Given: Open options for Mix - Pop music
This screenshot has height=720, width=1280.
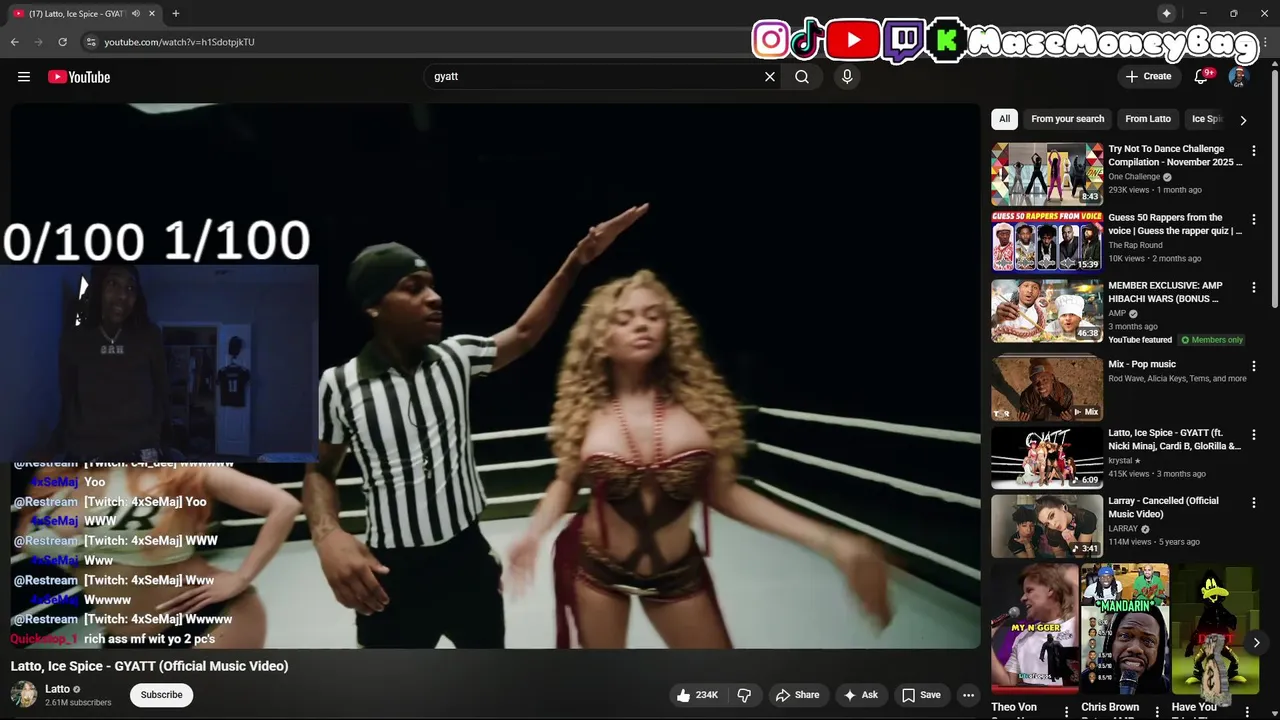Looking at the screenshot, I should click(1254, 366).
